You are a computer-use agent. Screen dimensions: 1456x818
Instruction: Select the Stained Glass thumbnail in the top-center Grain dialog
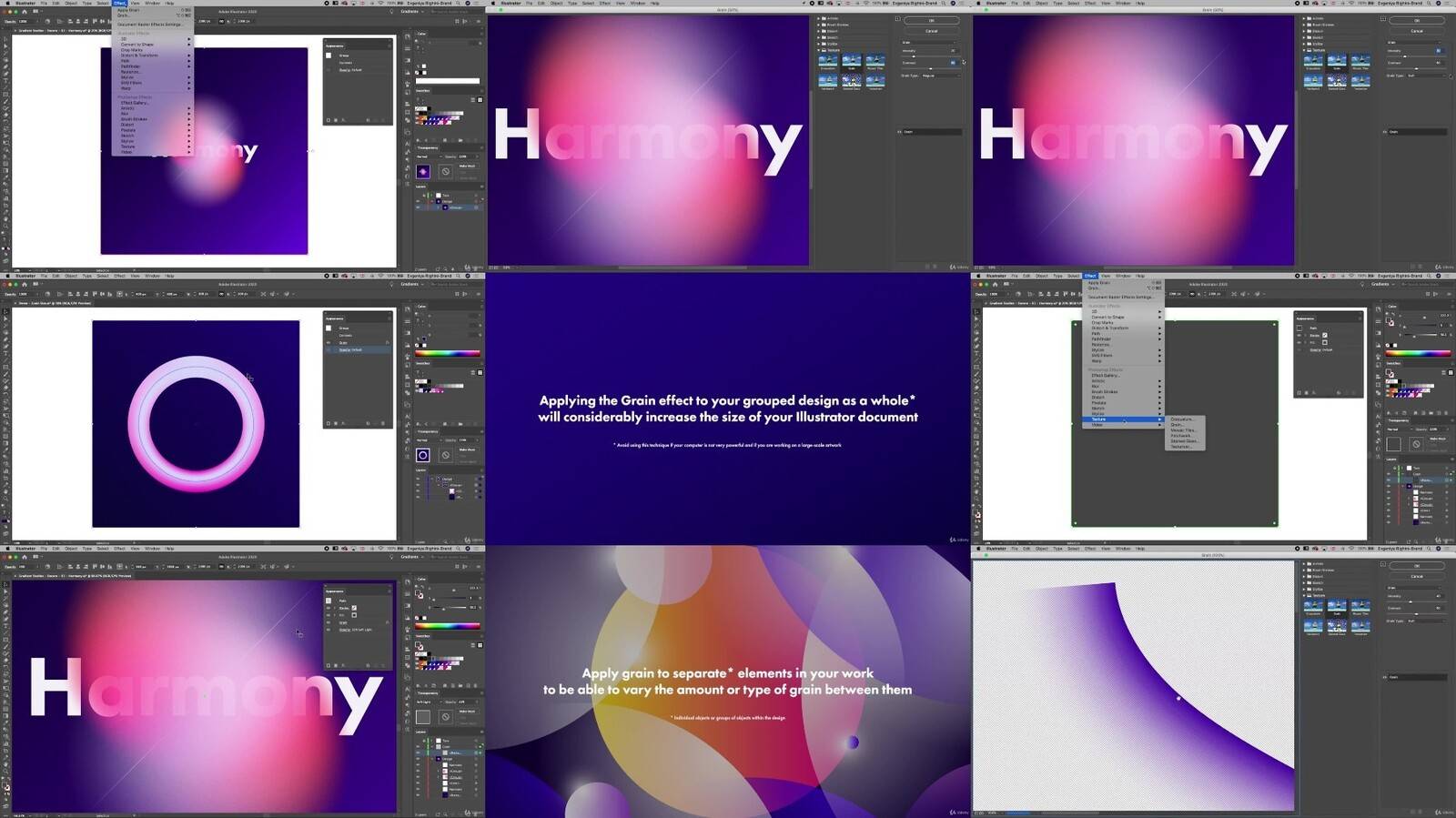(852, 80)
